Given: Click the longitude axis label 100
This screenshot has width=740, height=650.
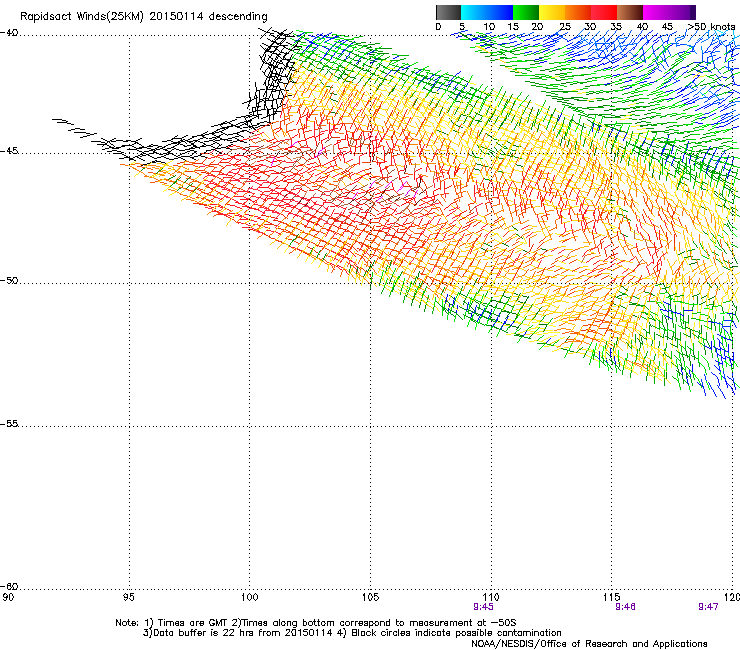Looking at the screenshot, I should click(x=250, y=598).
